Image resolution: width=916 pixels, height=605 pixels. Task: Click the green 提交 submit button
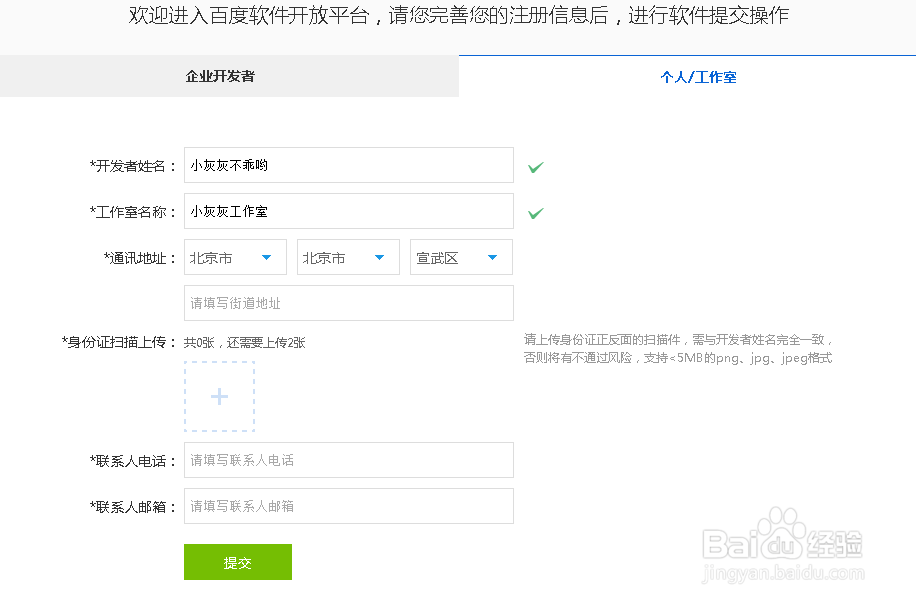(238, 562)
